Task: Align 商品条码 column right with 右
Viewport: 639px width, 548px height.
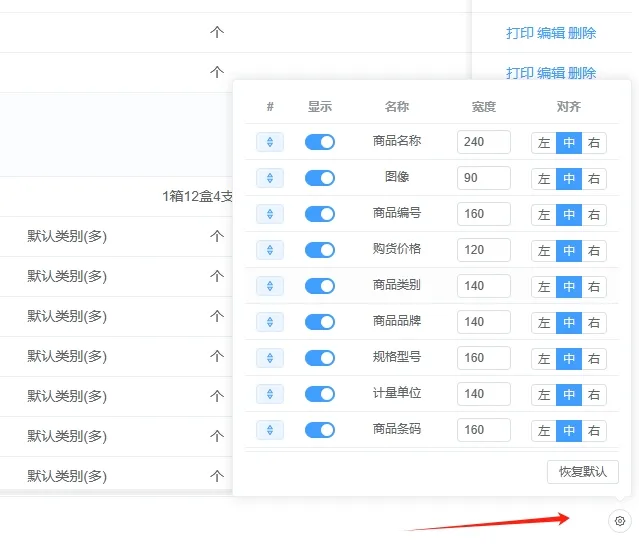Action: [594, 431]
